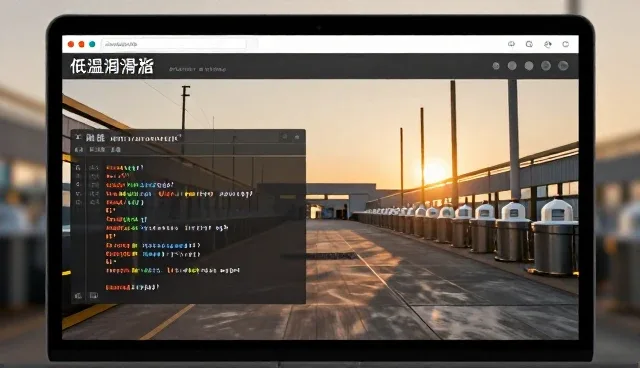Click the second icon in browser toolbar

[x=529, y=44]
